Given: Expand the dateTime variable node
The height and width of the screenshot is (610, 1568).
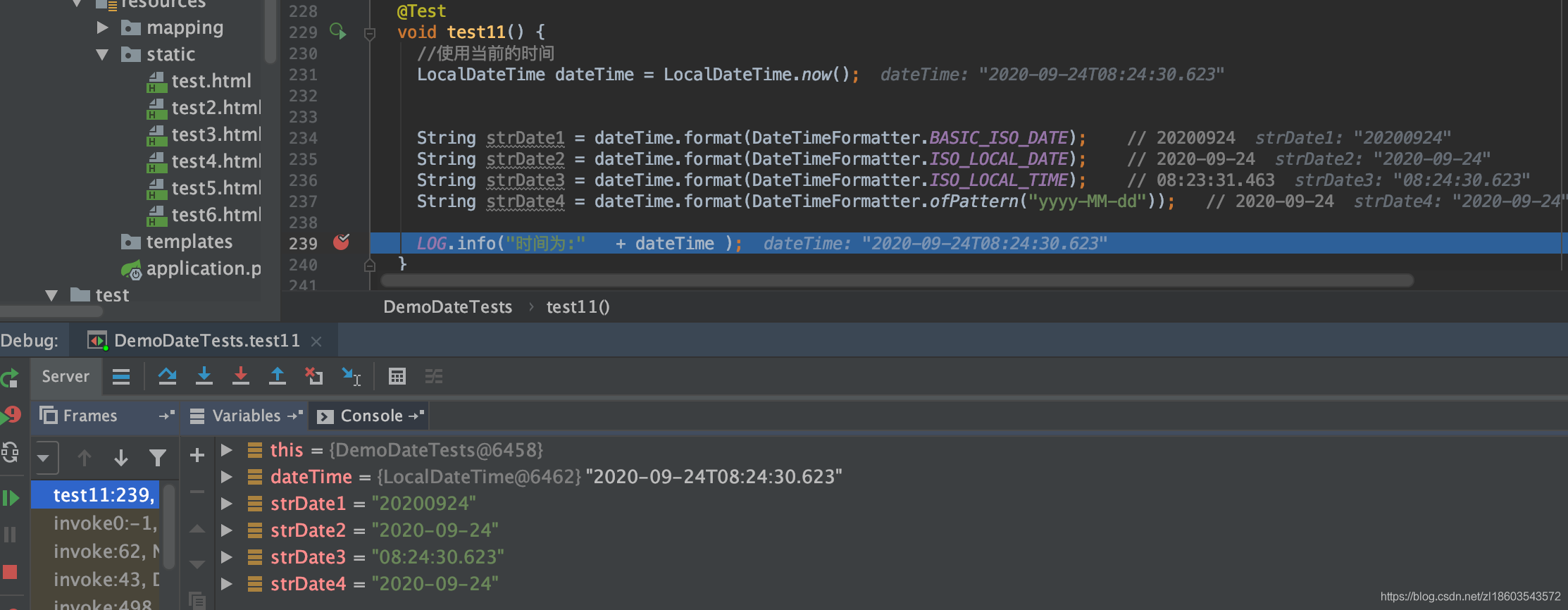Looking at the screenshot, I should [x=227, y=476].
